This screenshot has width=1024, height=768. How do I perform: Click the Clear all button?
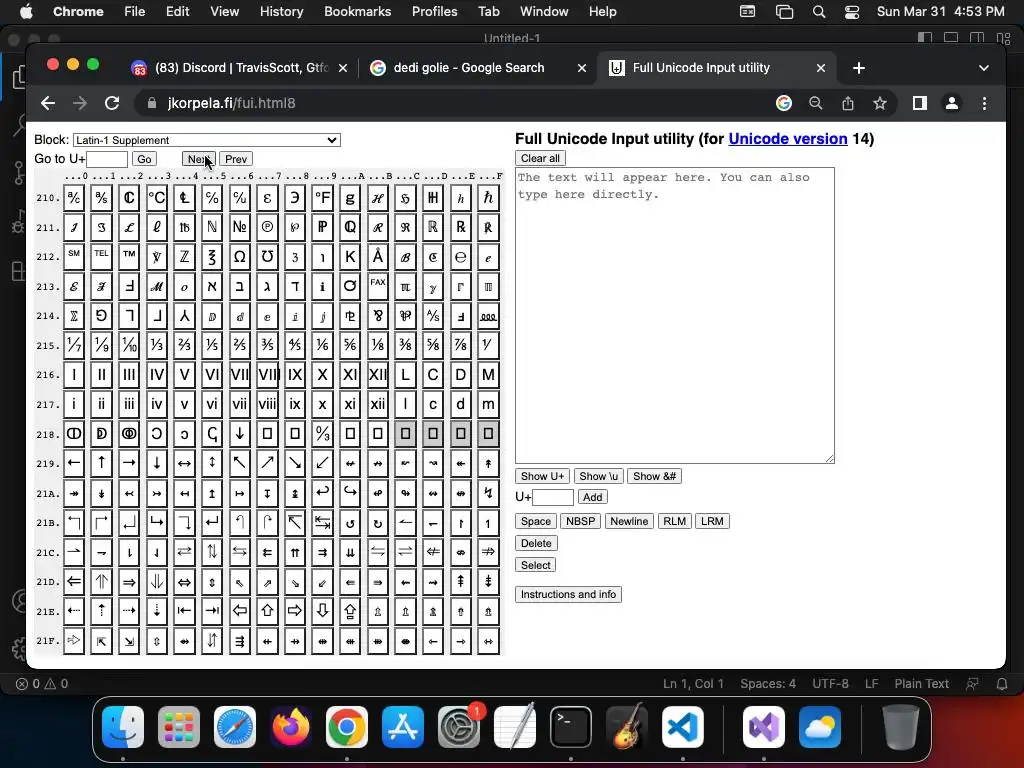pos(540,158)
